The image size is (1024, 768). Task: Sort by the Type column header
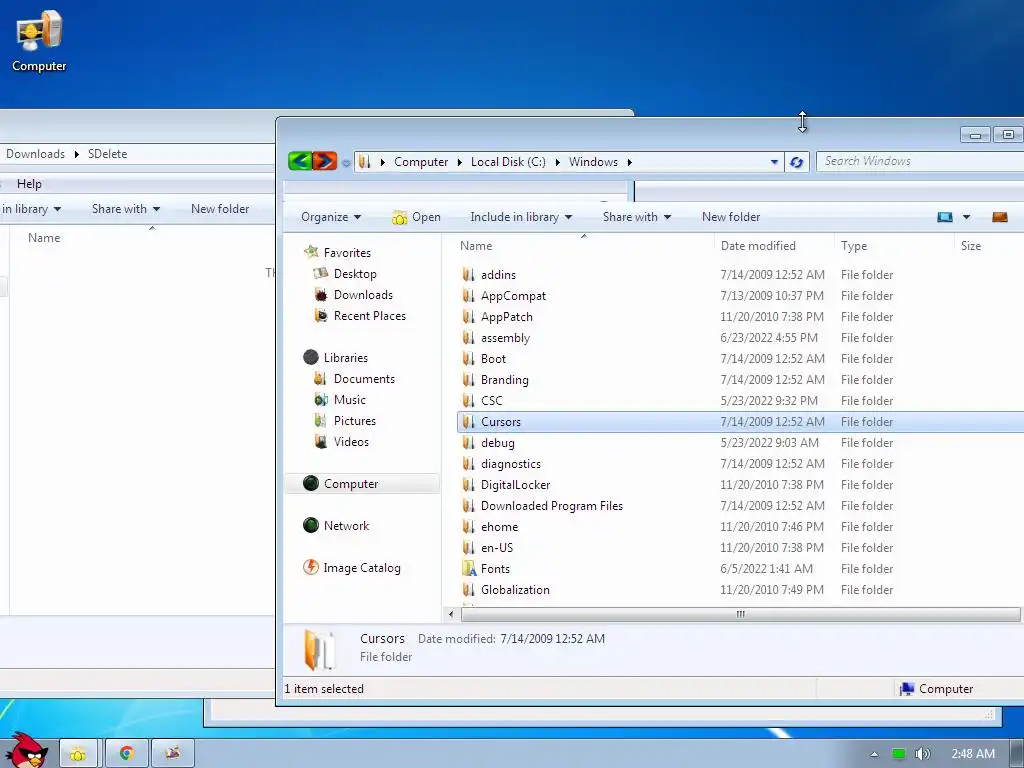pos(894,246)
